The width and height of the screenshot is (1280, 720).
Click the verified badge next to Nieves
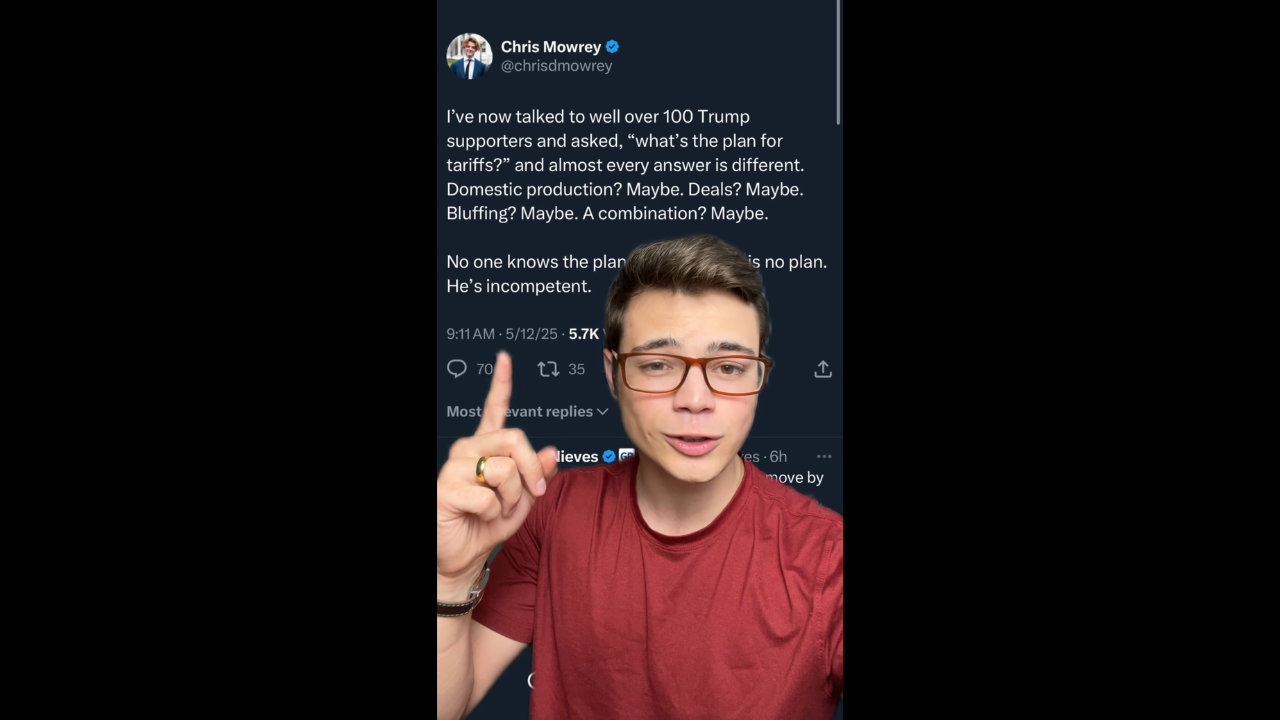point(608,456)
